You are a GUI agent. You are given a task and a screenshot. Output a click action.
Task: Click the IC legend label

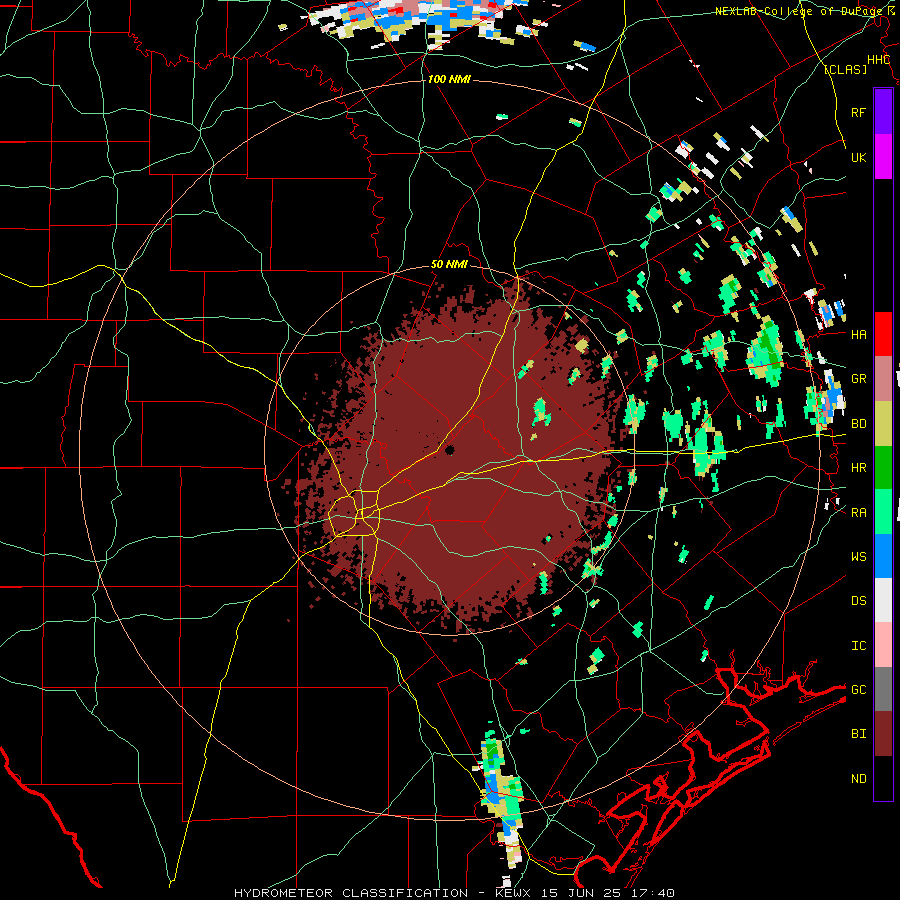point(858,645)
